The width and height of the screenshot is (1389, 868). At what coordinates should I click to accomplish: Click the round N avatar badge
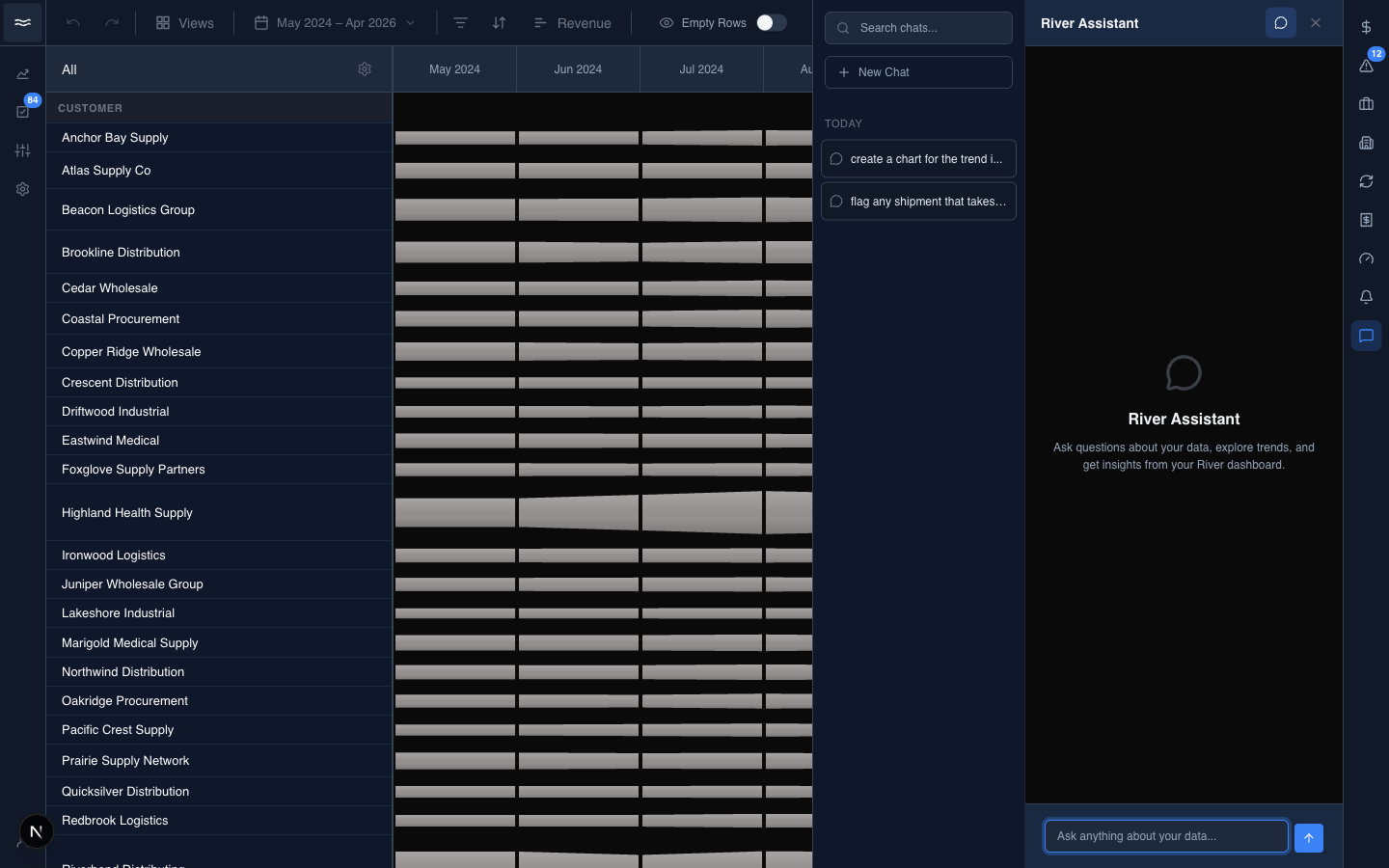tap(36, 831)
